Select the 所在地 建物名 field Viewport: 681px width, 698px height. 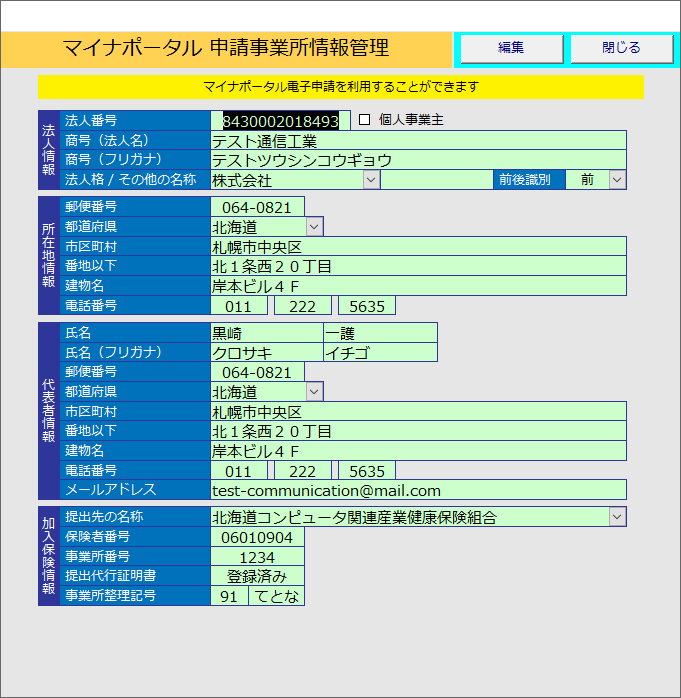pyautogui.click(x=418, y=286)
